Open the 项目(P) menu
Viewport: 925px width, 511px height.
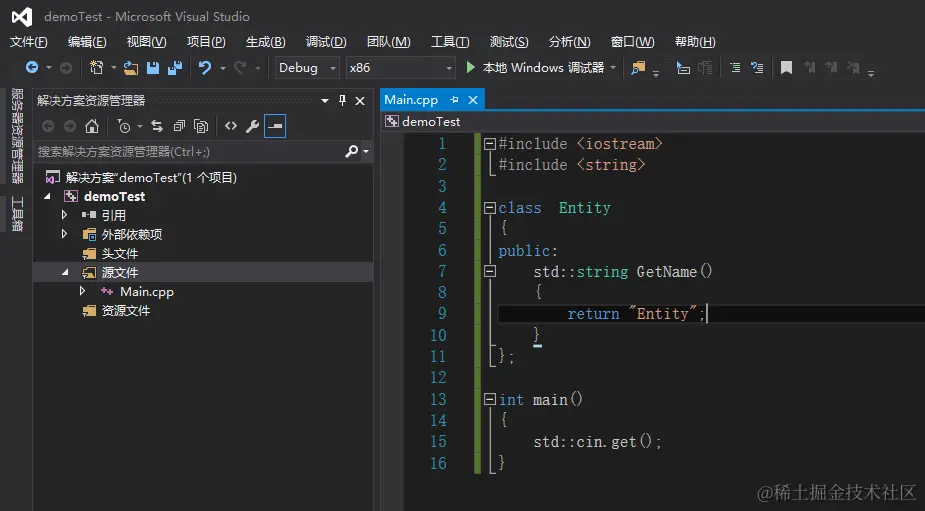tap(206, 42)
